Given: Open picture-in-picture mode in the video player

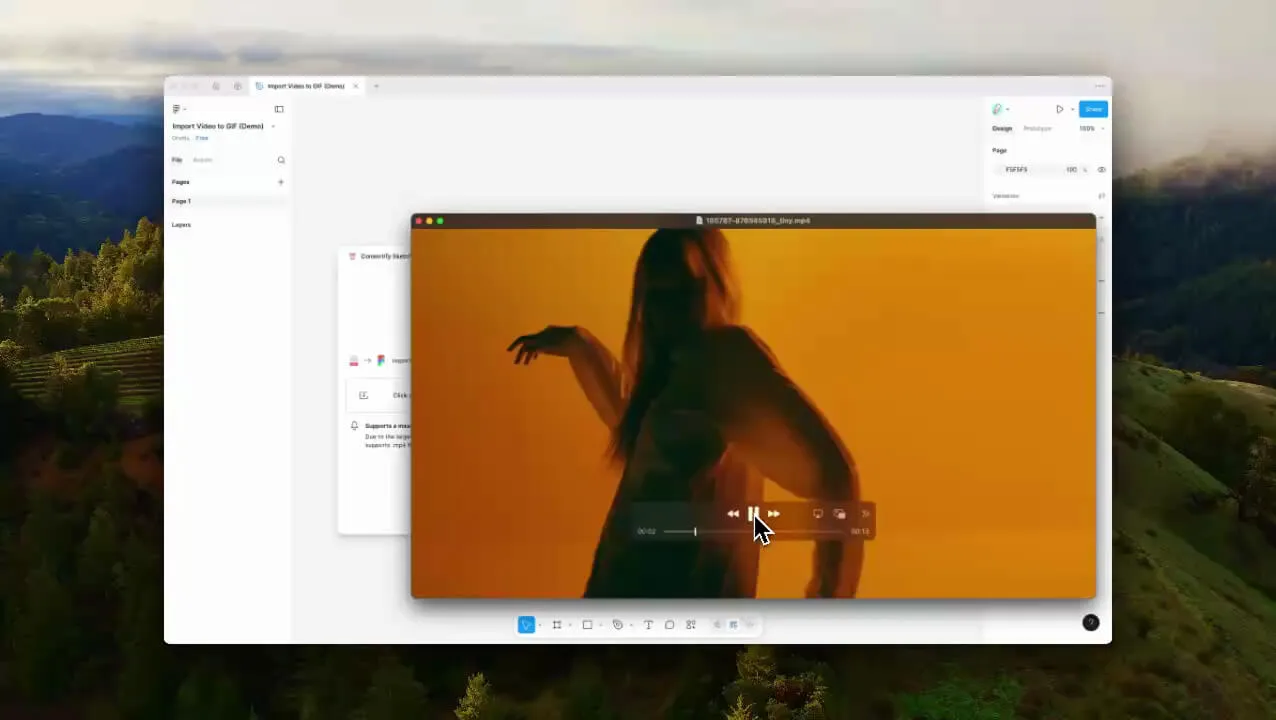Looking at the screenshot, I should tap(839, 513).
